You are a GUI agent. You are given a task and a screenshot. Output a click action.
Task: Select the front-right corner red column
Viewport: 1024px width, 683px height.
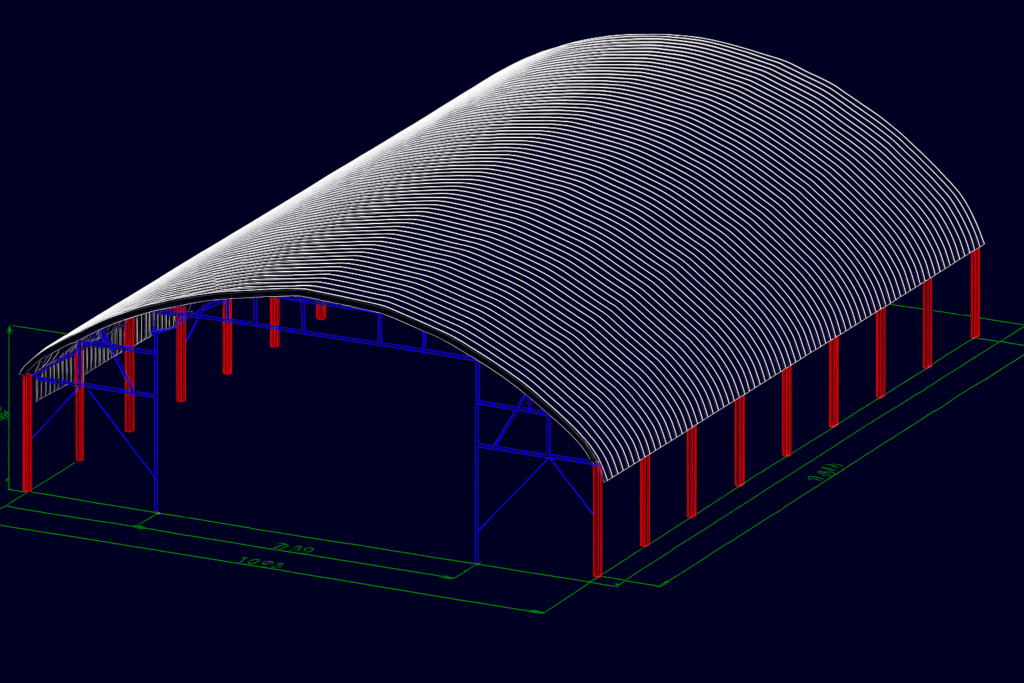point(598,520)
